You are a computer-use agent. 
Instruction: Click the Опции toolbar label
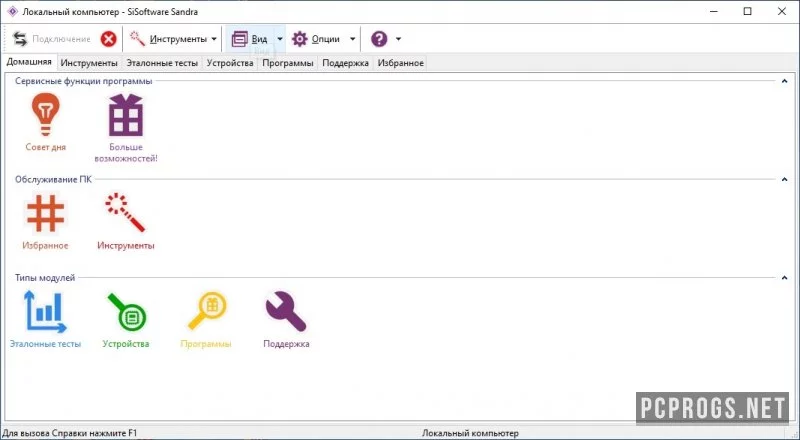click(326, 39)
